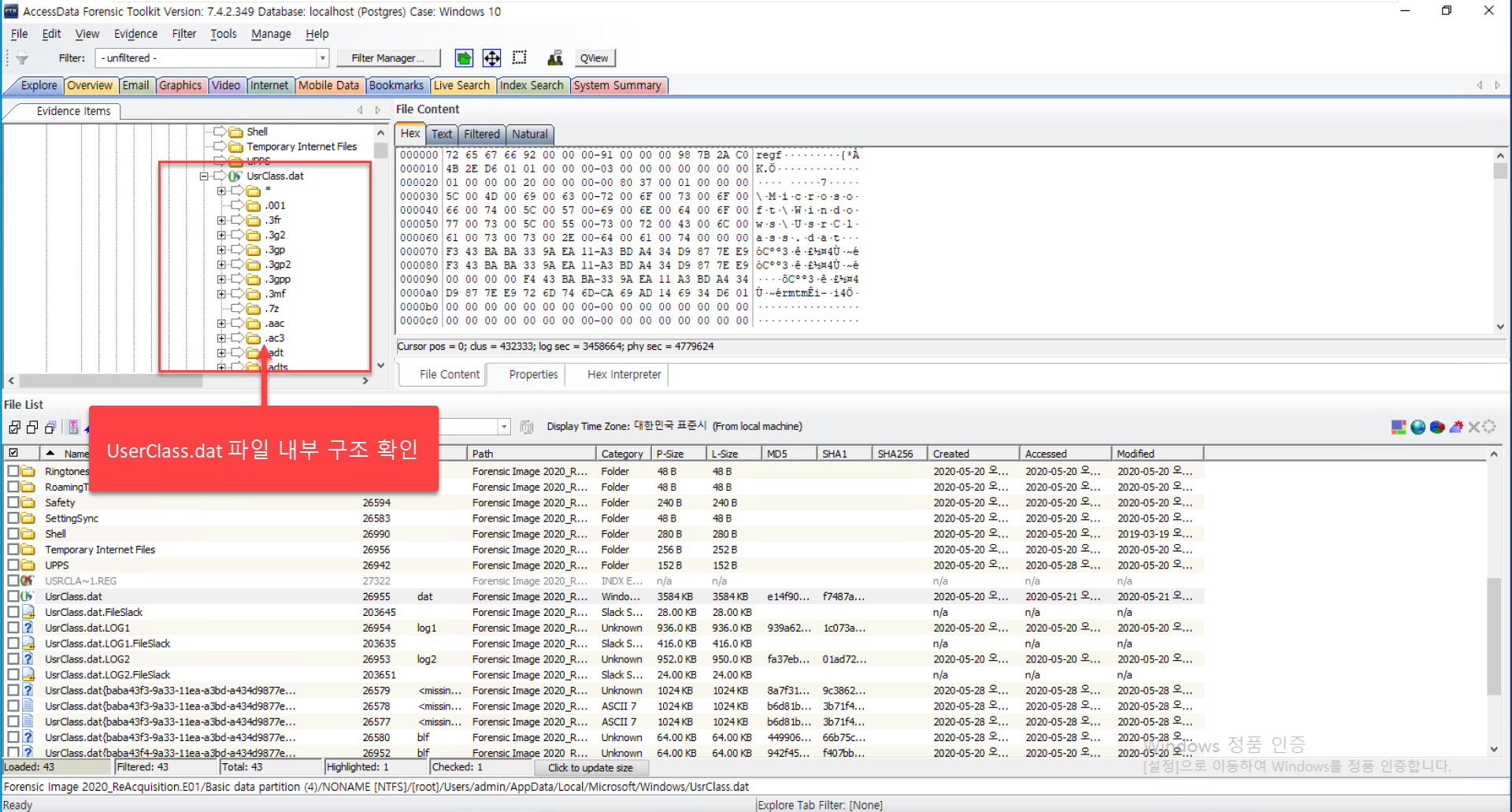Expand the .3gp2 tree node
The height and width of the screenshot is (812, 1512).
click(x=221, y=265)
